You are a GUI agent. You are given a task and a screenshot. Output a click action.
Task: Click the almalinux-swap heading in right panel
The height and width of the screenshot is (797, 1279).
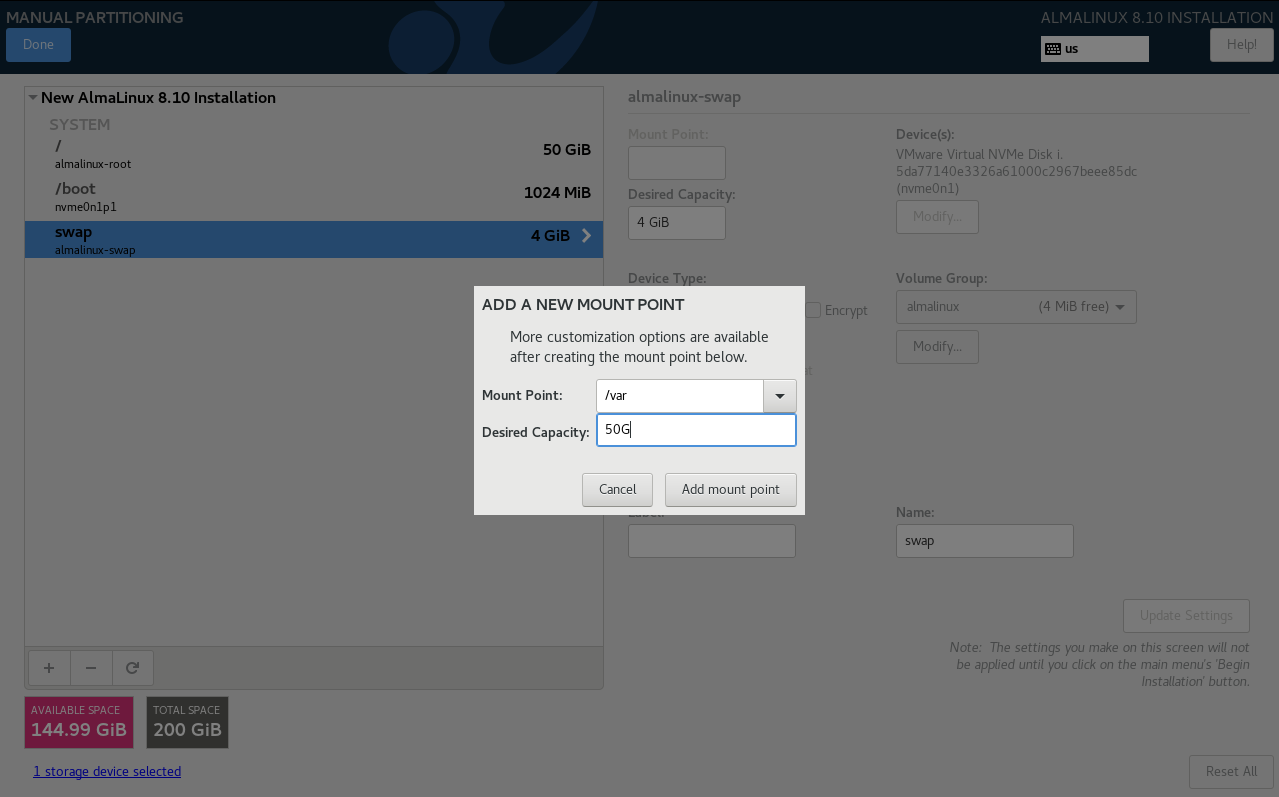coord(684,97)
